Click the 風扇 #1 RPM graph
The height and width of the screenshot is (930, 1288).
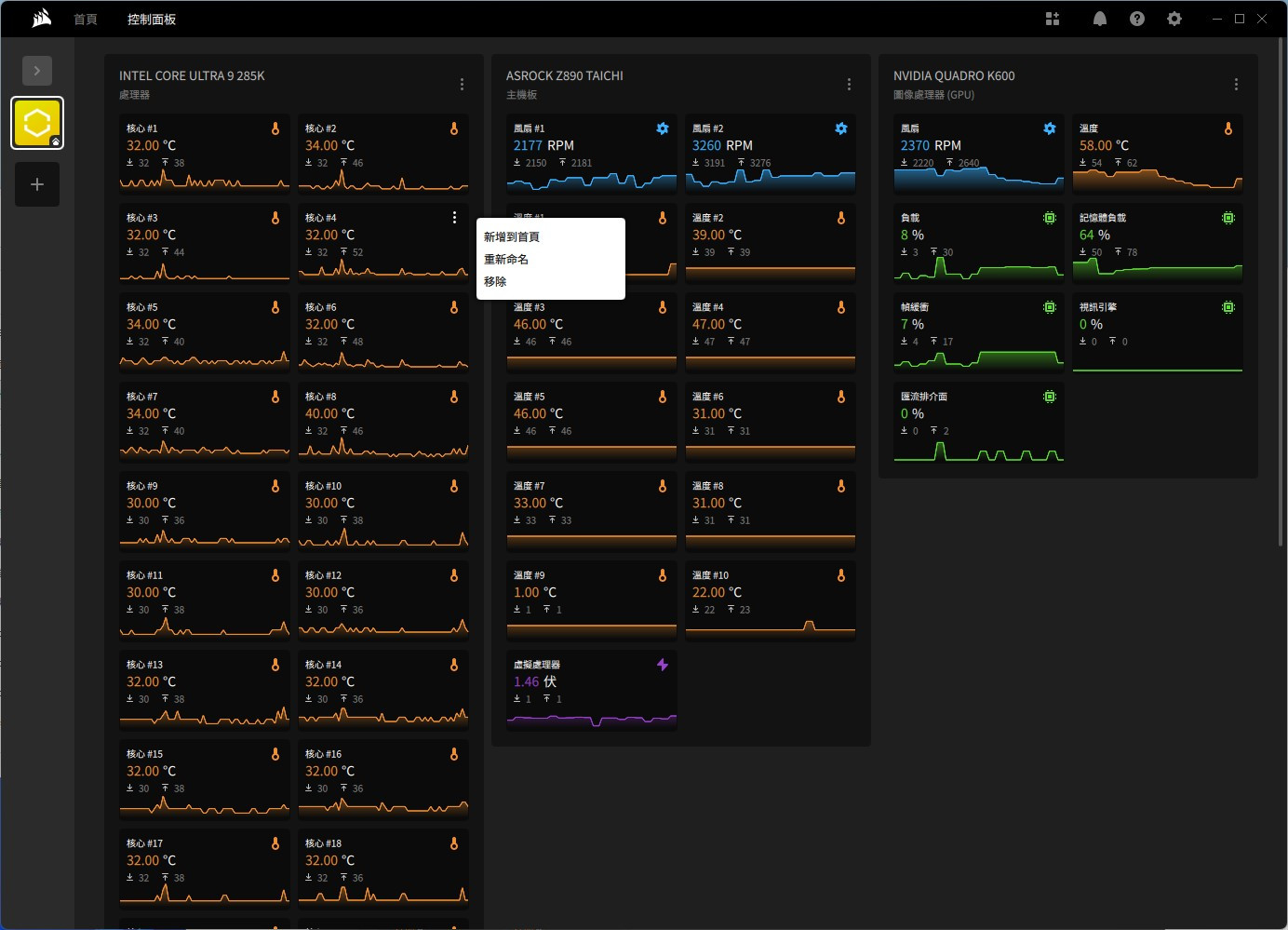coord(592,181)
